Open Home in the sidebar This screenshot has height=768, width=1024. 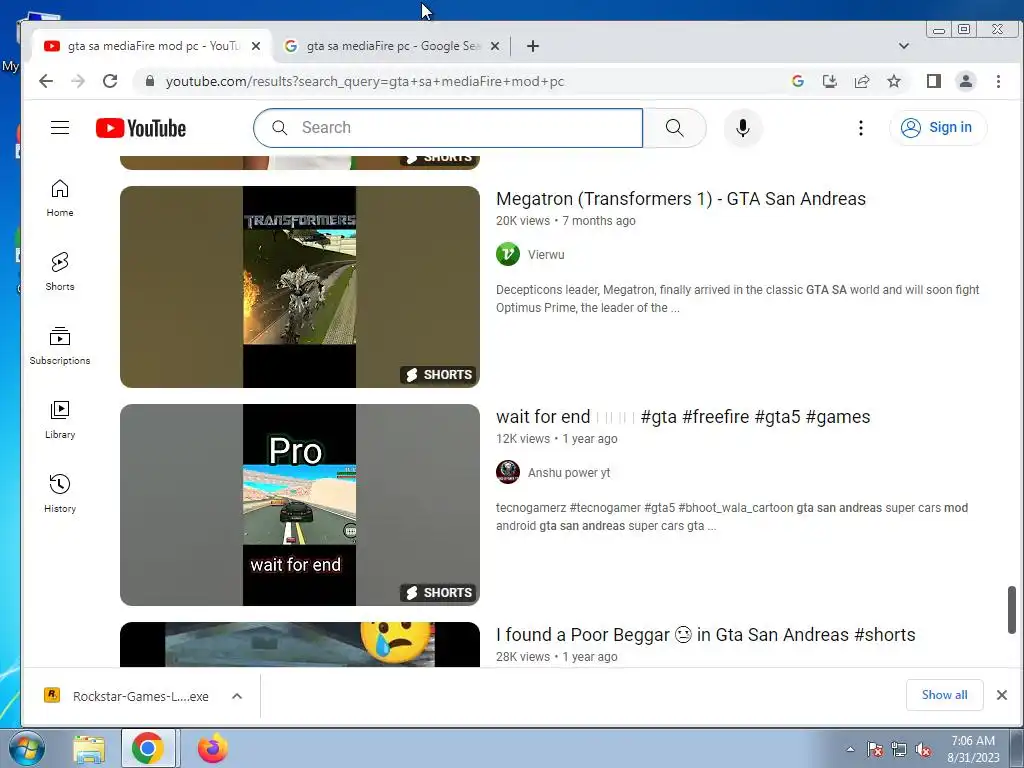click(60, 198)
